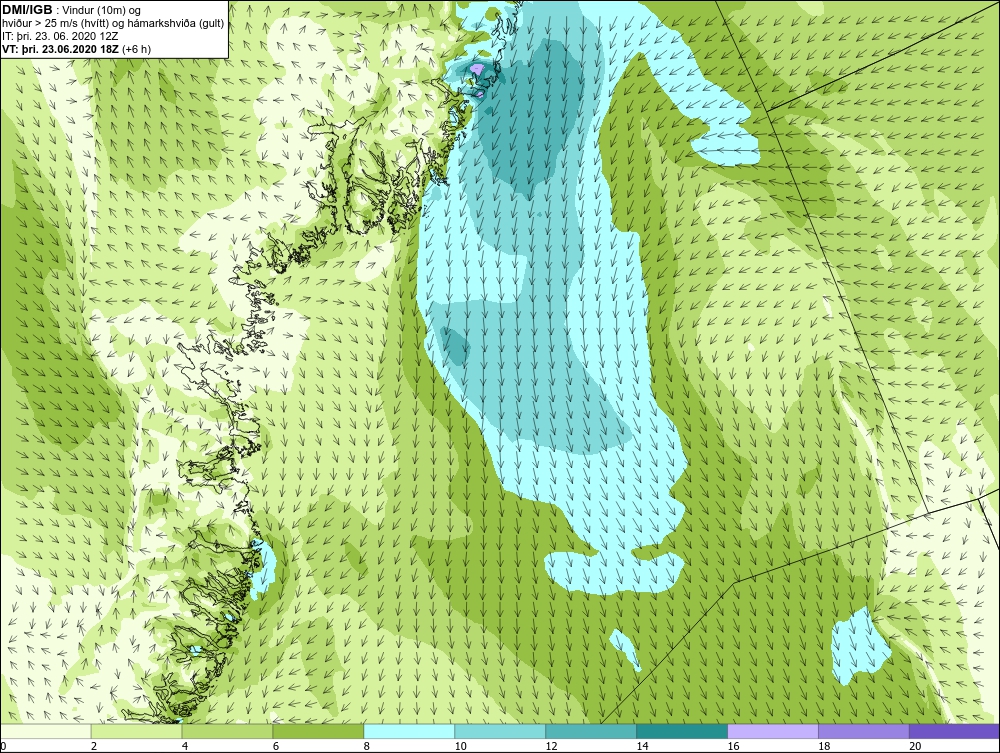
Task: Click the 'IT: þri. 23. 06. 2020 12Z' line
Action: pyautogui.click(x=60, y=36)
